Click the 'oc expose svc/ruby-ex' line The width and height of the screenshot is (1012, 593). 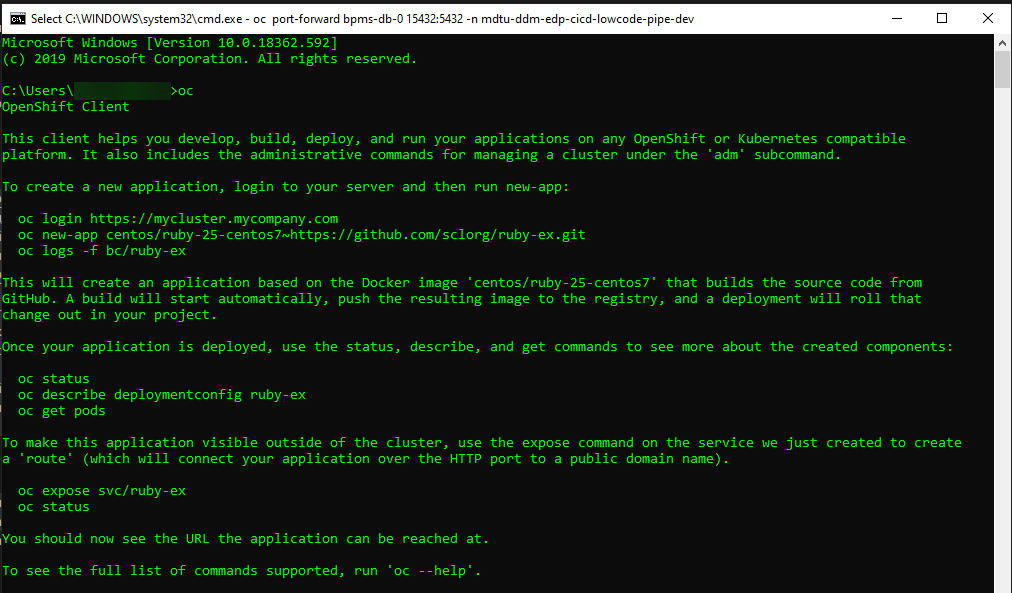pos(102,490)
